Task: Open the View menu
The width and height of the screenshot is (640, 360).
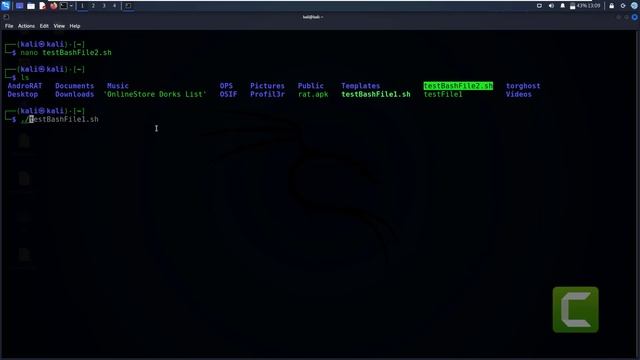Action: pyautogui.click(x=59, y=26)
